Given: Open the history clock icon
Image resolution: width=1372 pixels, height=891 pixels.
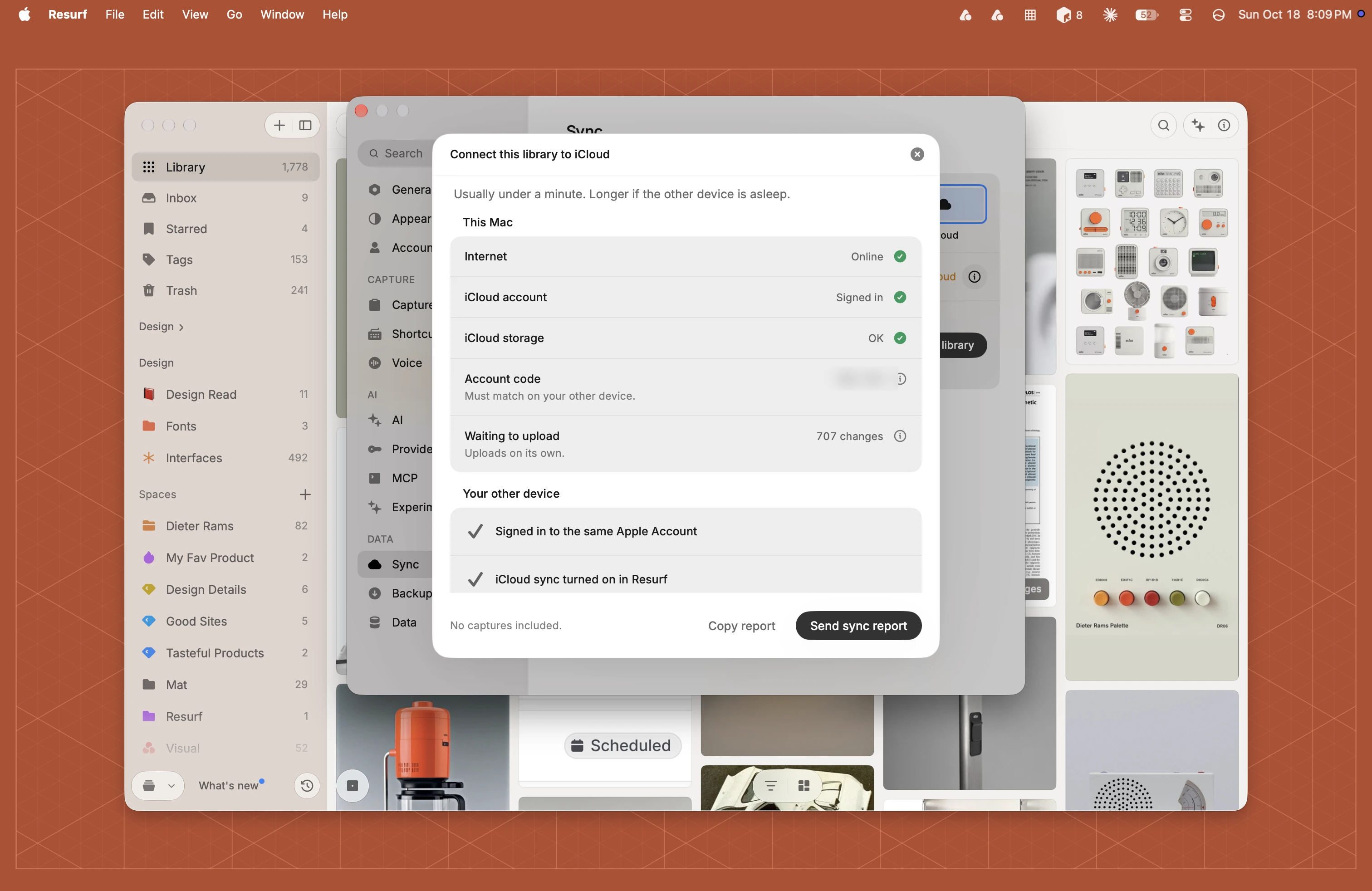Looking at the screenshot, I should (307, 786).
